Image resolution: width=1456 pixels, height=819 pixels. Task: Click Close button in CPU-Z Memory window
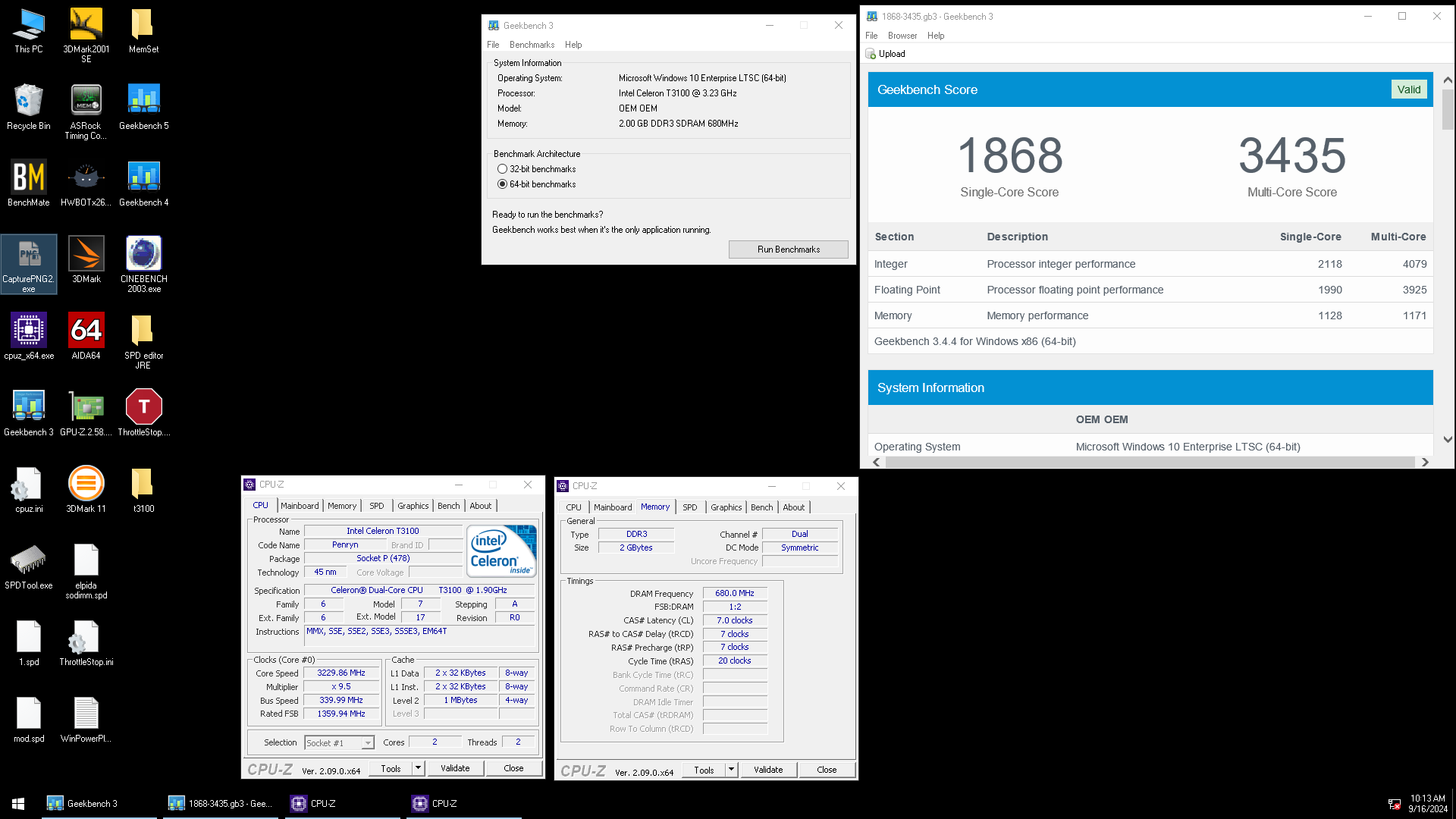point(827,770)
